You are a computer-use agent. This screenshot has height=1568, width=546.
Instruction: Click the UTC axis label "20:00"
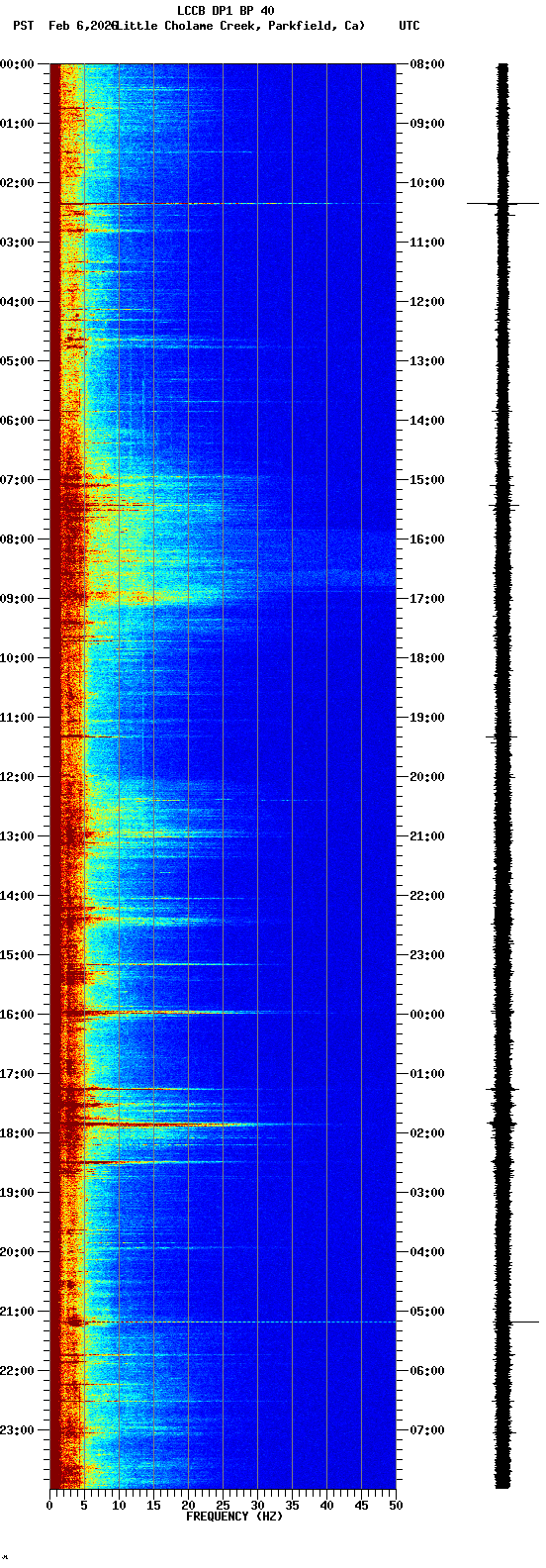[427, 777]
